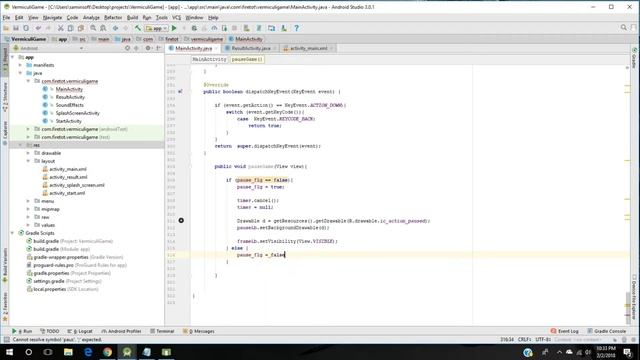Collapse the Gradle Scripts node
The image size is (640, 360).
(13, 233)
